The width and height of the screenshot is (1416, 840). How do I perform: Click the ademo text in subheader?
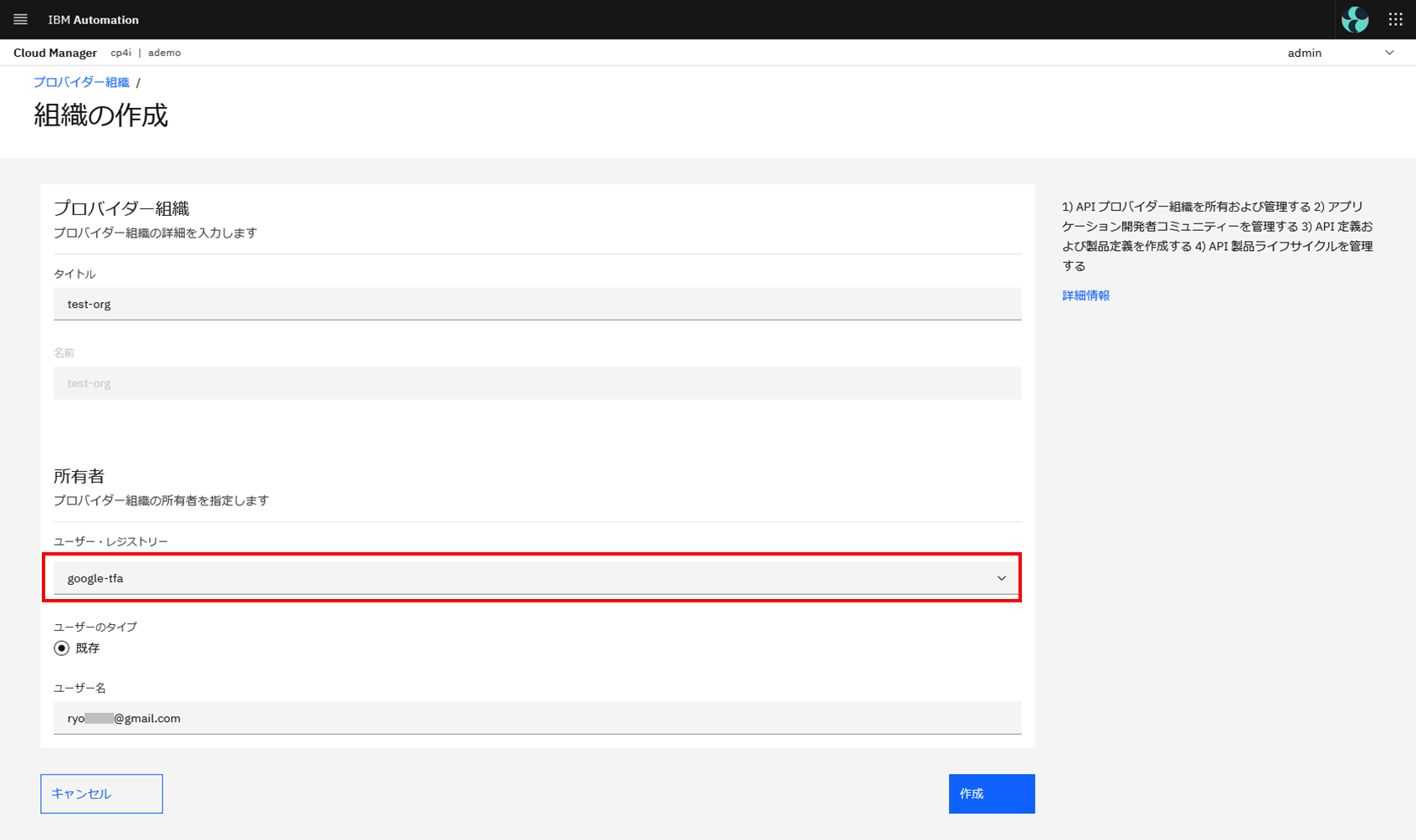[x=164, y=53]
